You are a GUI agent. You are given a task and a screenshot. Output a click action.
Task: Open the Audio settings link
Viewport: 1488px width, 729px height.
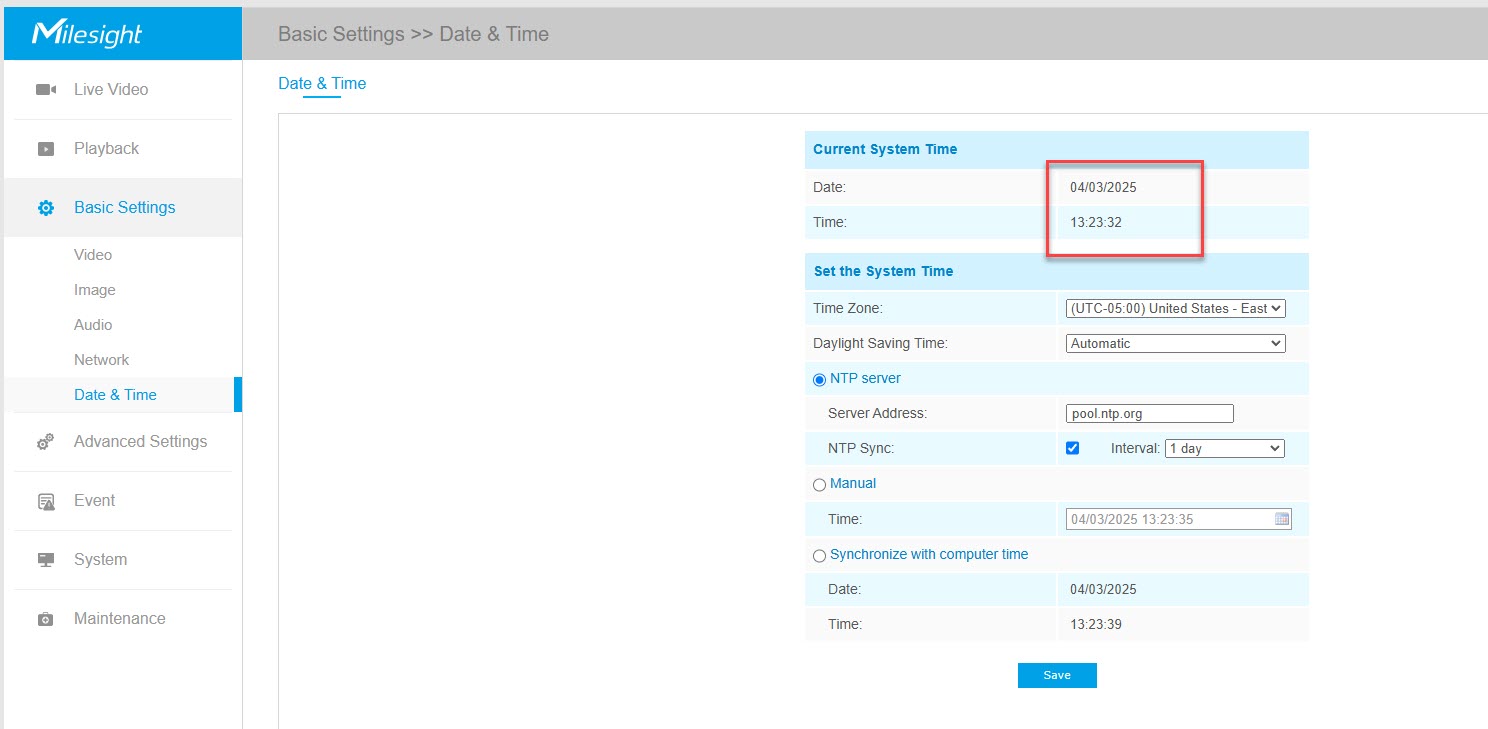93,324
